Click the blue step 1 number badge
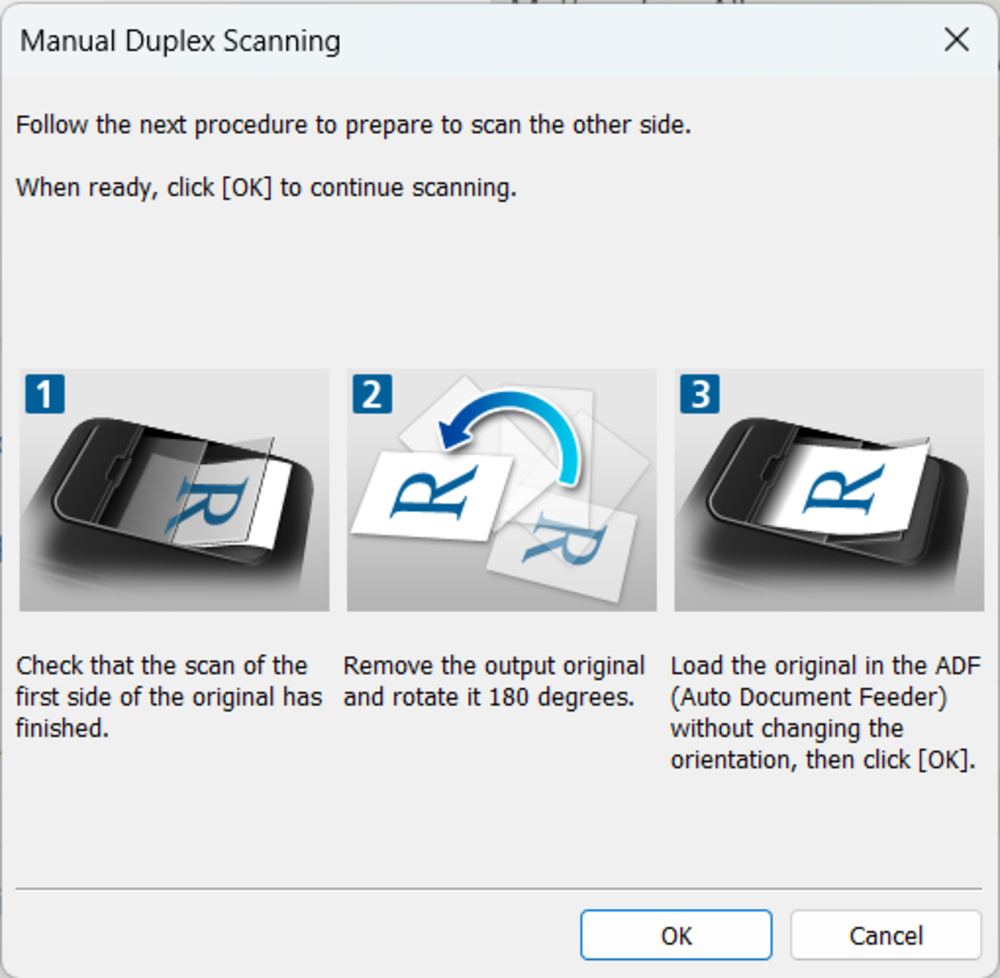Viewport: 1000px width, 978px height. point(44,394)
